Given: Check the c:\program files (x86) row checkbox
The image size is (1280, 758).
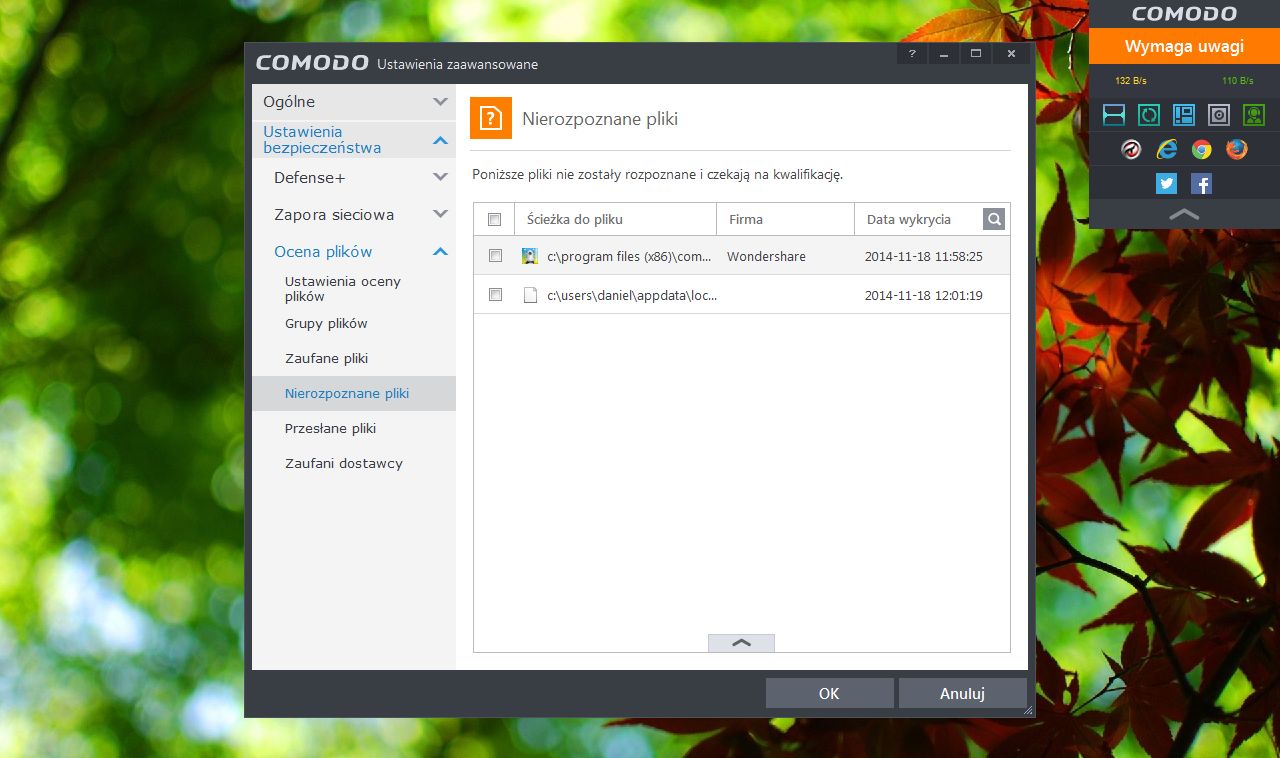Looking at the screenshot, I should (495, 256).
